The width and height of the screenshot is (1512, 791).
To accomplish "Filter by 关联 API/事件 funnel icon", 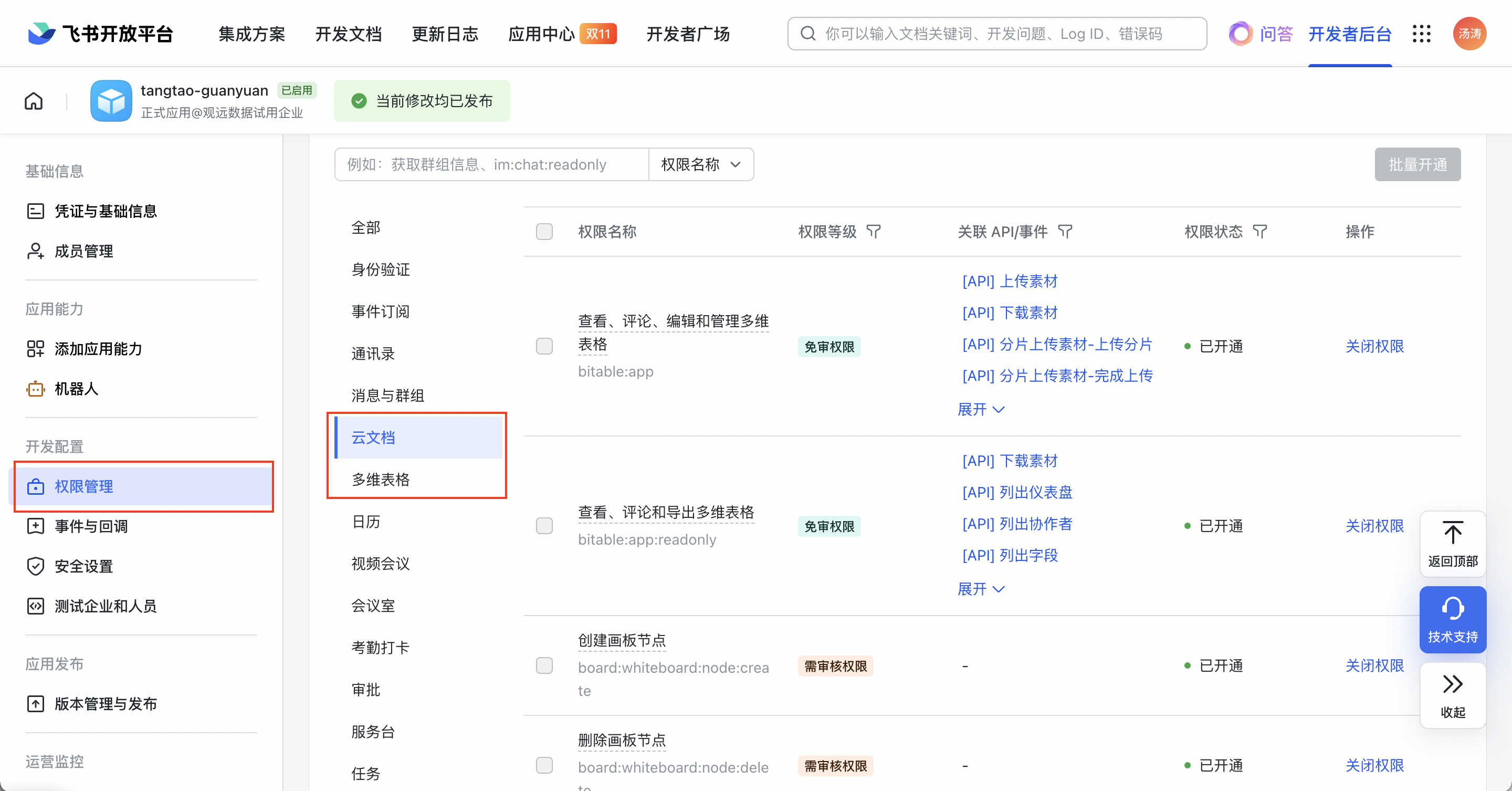I will pos(1065,232).
